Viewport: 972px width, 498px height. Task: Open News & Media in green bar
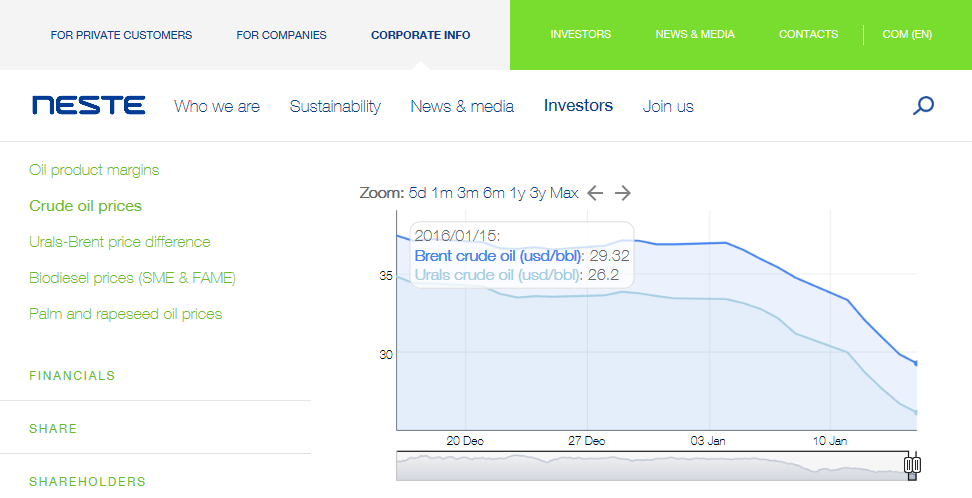pyautogui.click(x=695, y=35)
